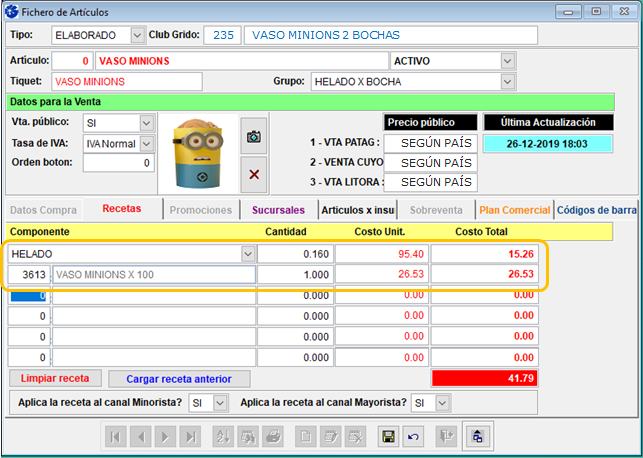Click the A-Z sort icon in toolbar

(221, 437)
